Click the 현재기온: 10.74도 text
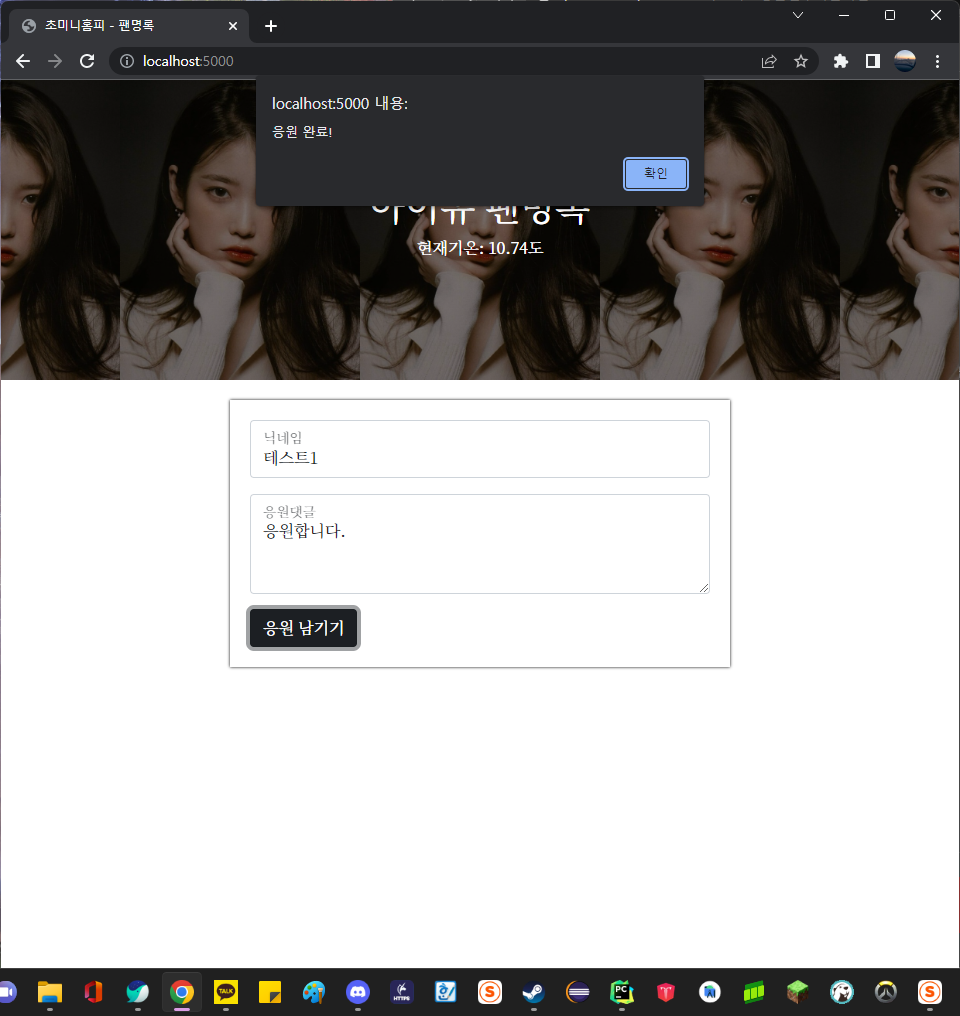 coord(480,248)
